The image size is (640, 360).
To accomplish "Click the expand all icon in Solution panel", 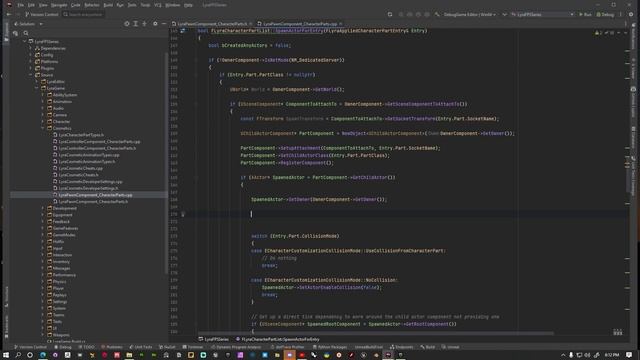I will 136,24.
